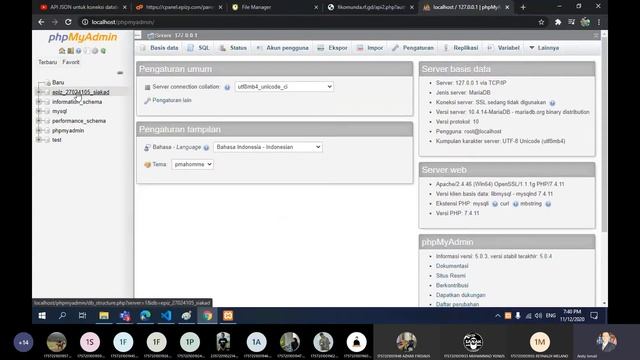
Task: Open the Tema pmahomme dropdown
Action: 192,164
